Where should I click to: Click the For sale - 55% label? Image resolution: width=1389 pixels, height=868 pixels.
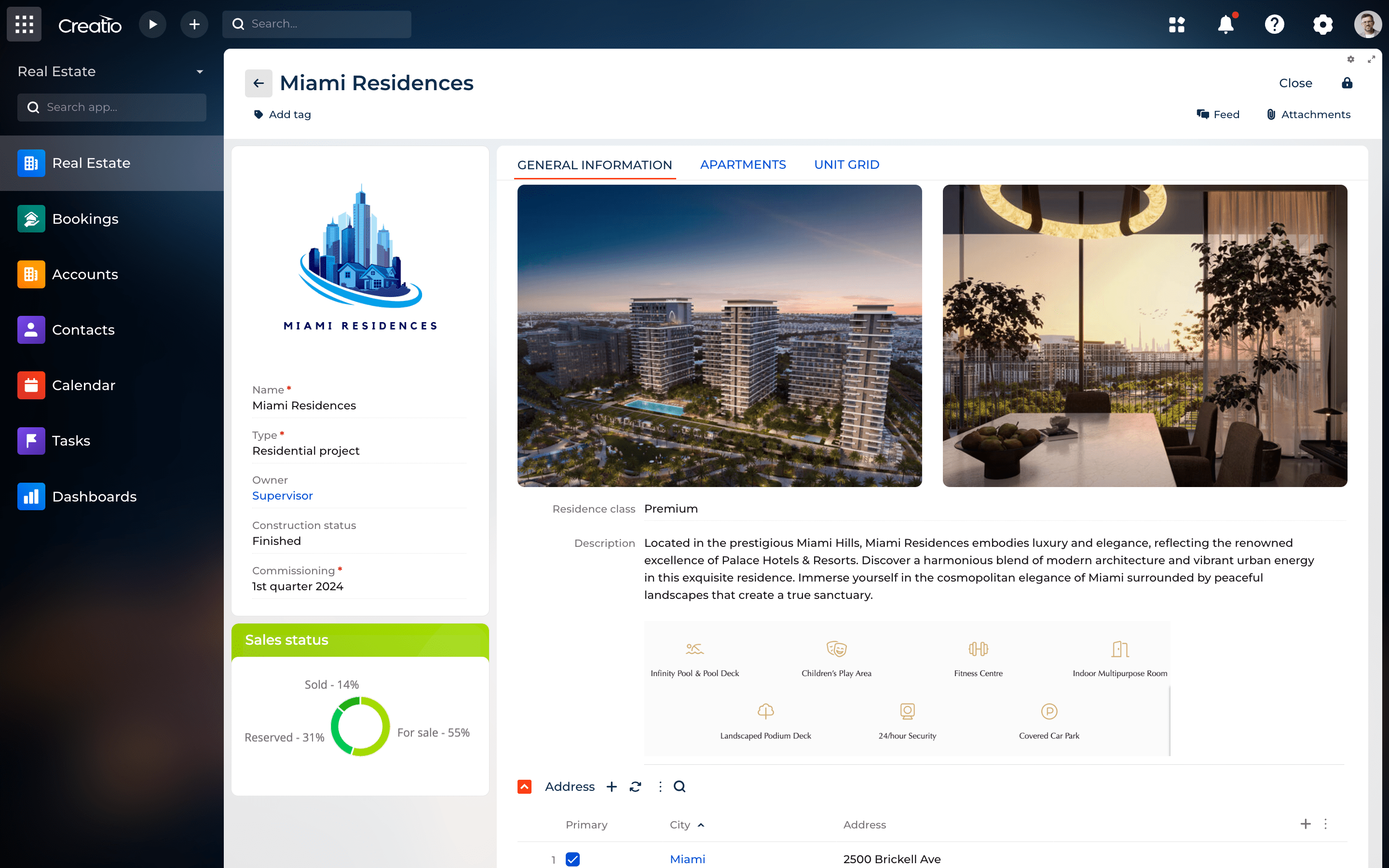(434, 732)
